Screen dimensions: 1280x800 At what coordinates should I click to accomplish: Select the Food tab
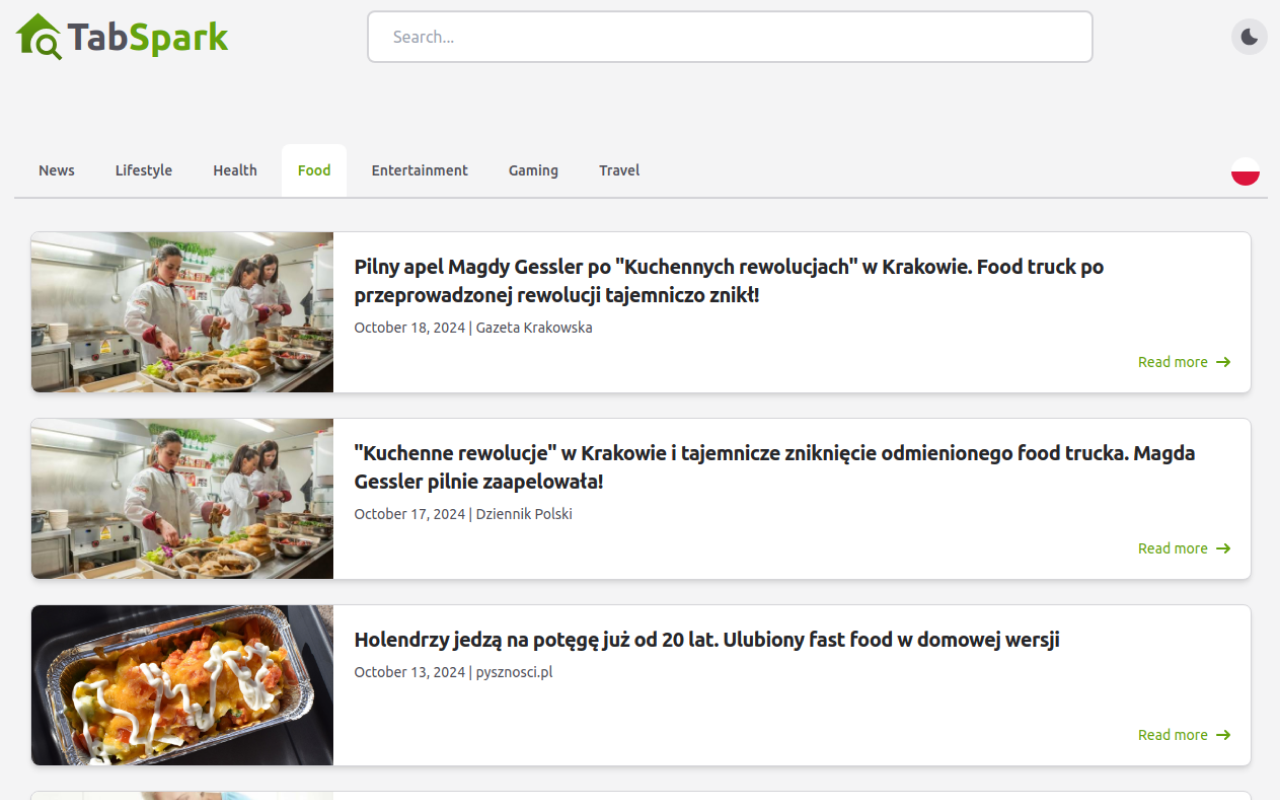[314, 170]
